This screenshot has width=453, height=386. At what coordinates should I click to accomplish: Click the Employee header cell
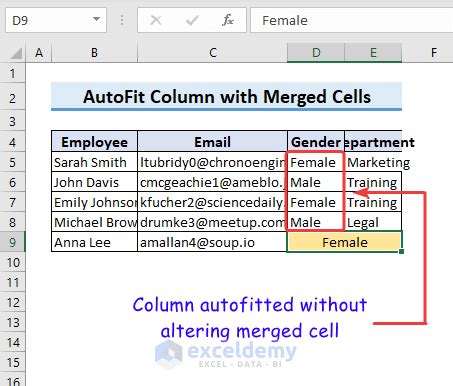click(x=94, y=142)
